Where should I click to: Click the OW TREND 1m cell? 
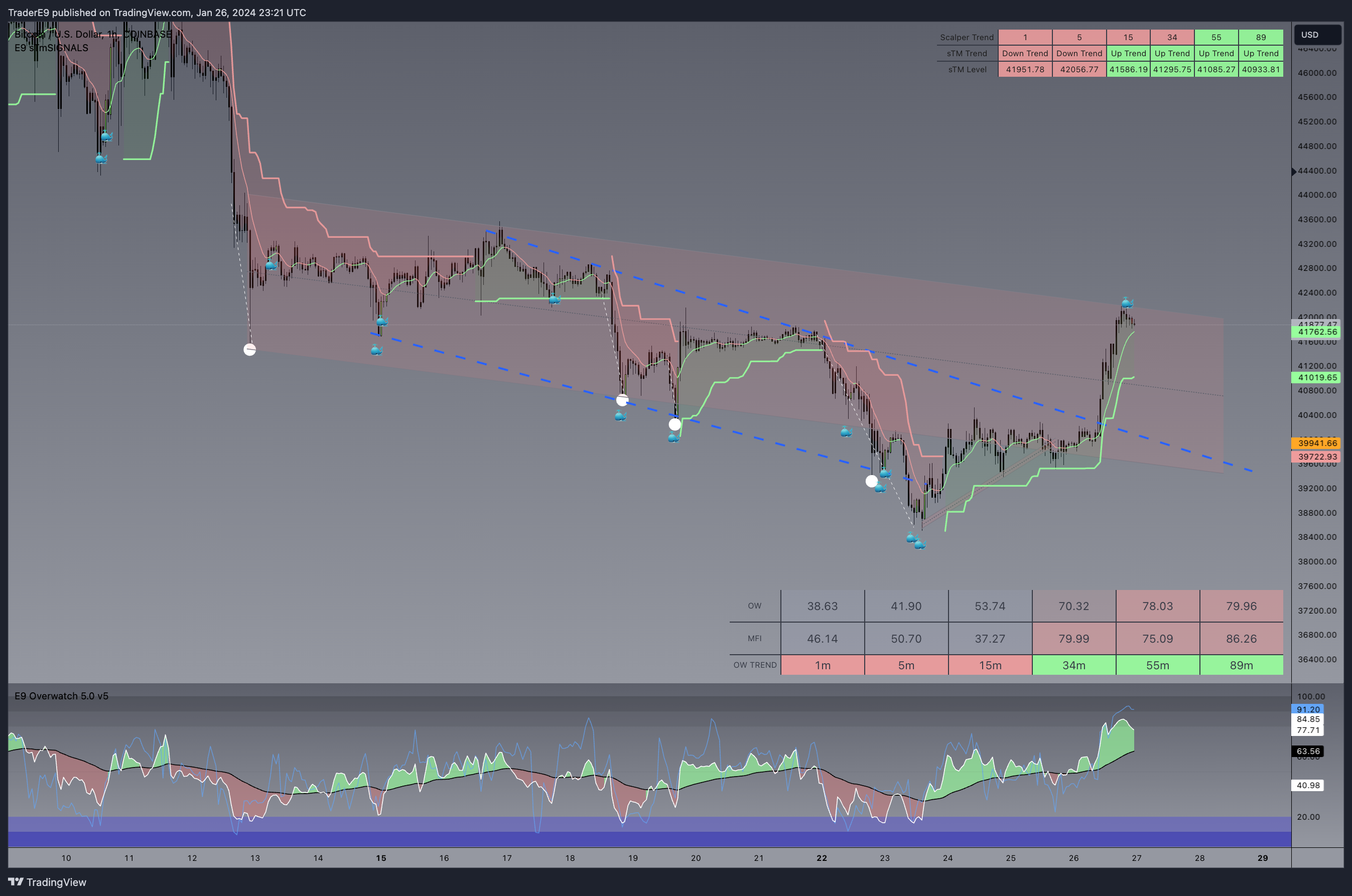click(823, 665)
